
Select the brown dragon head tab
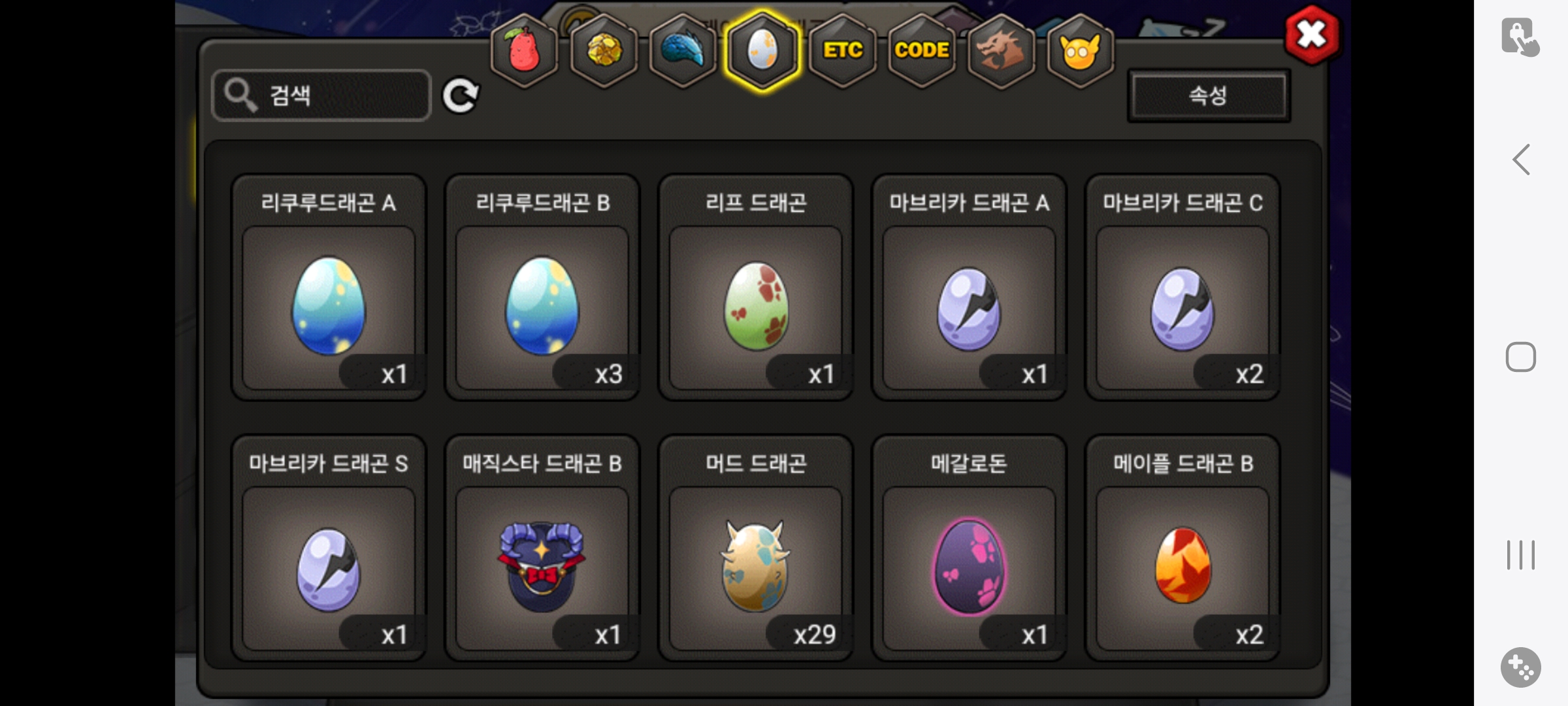tap(1001, 51)
